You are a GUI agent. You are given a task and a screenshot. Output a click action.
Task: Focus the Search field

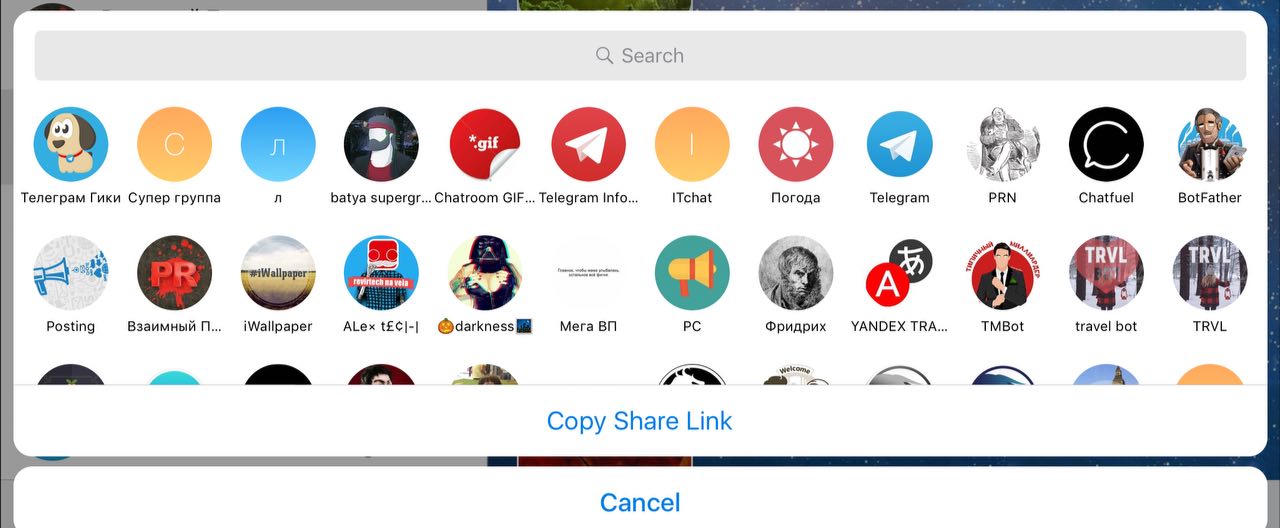[x=640, y=55]
